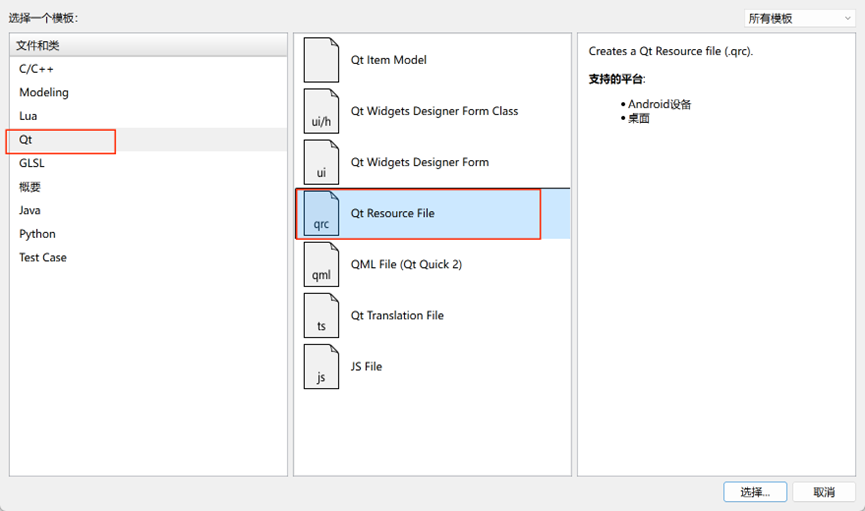Viewport: 865px width, 511px height.
Task: Pick the Qt Translation File label
Action: tap(397, 315)
